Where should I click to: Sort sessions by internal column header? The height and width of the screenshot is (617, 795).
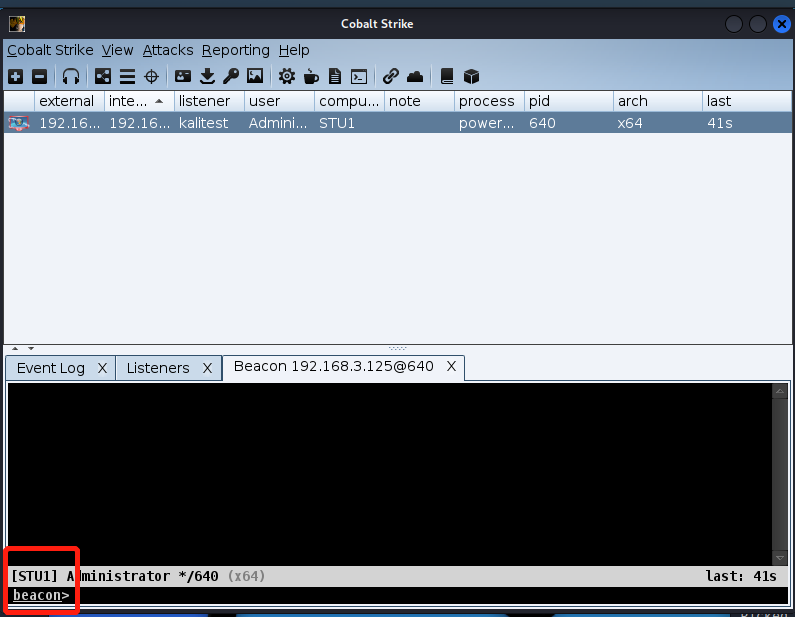coord(139,101)
